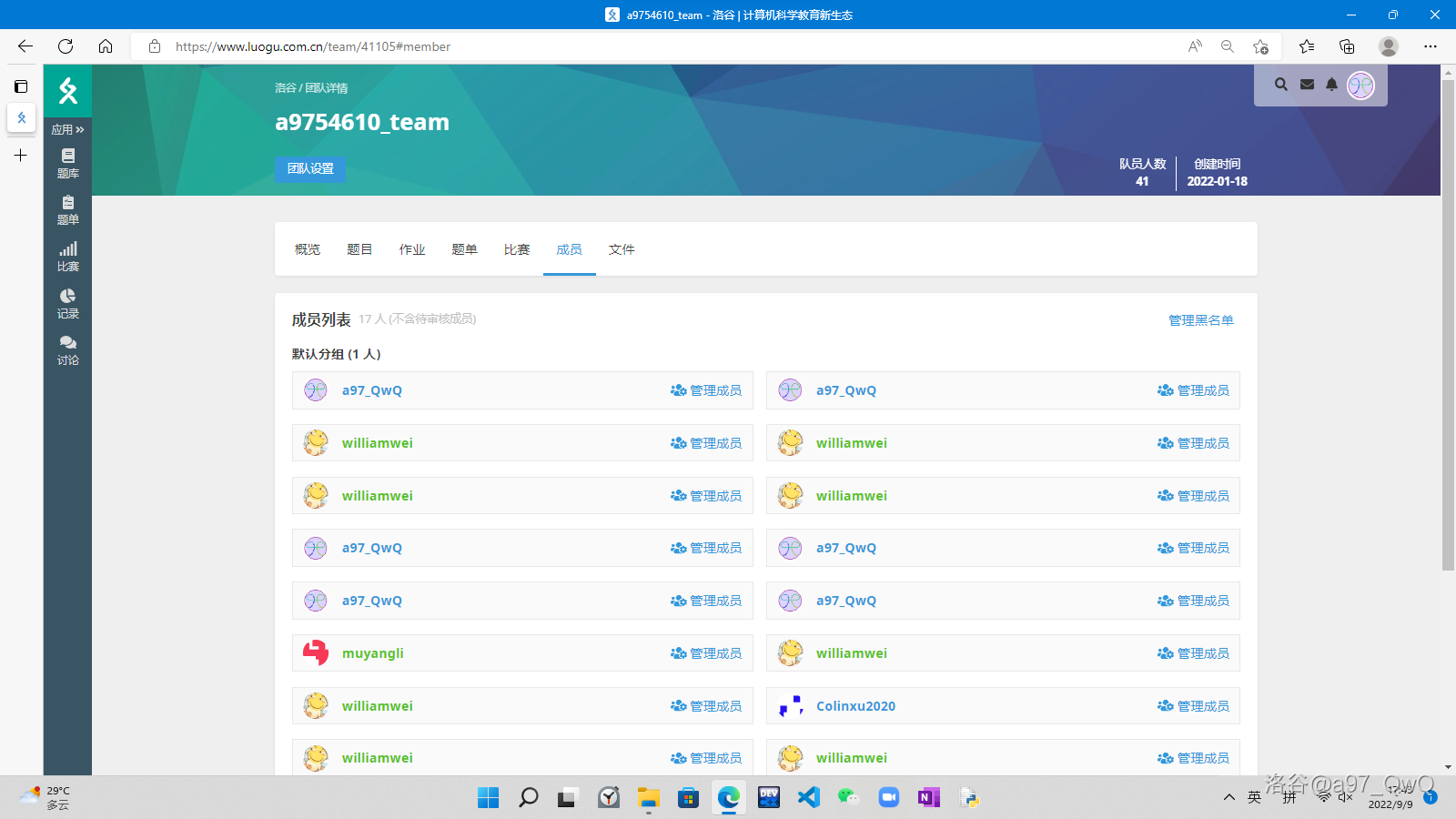Viewport: 1456px width, 819px height.
Task: Open Visual Studio Code from taskbar
Action: point(809,798)
